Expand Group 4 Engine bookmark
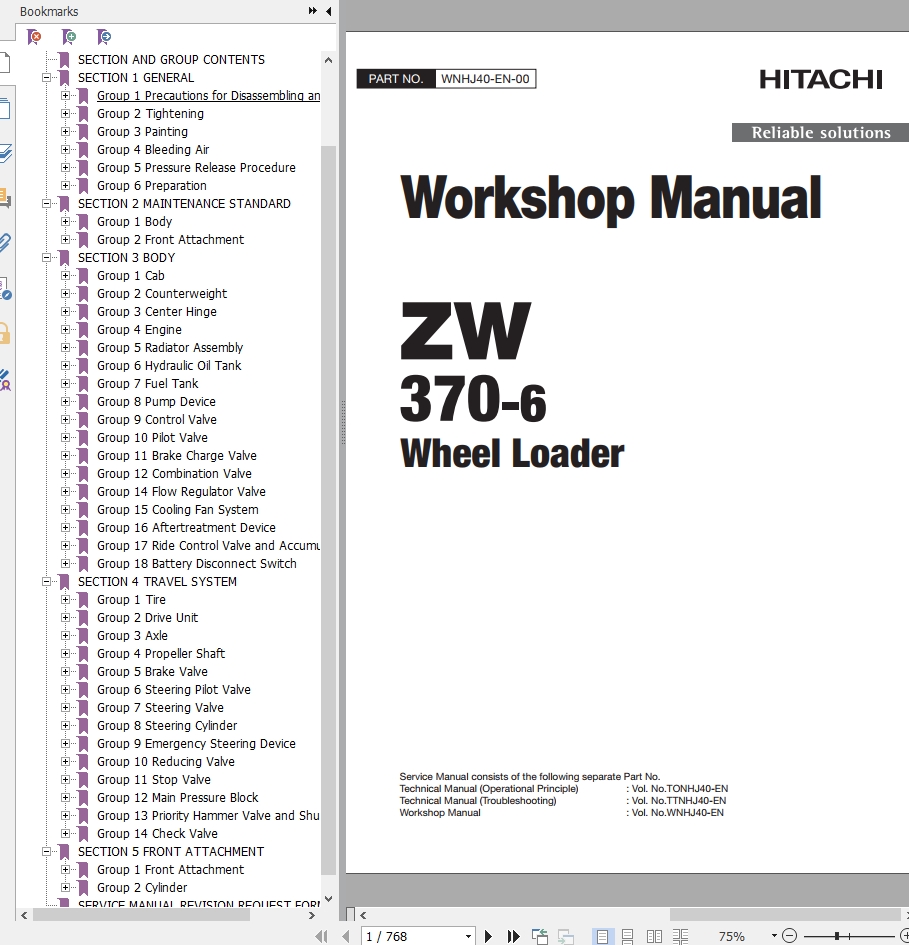Viewport: 909px width, 945px height. pyautogui.click(x=65, y=330)
